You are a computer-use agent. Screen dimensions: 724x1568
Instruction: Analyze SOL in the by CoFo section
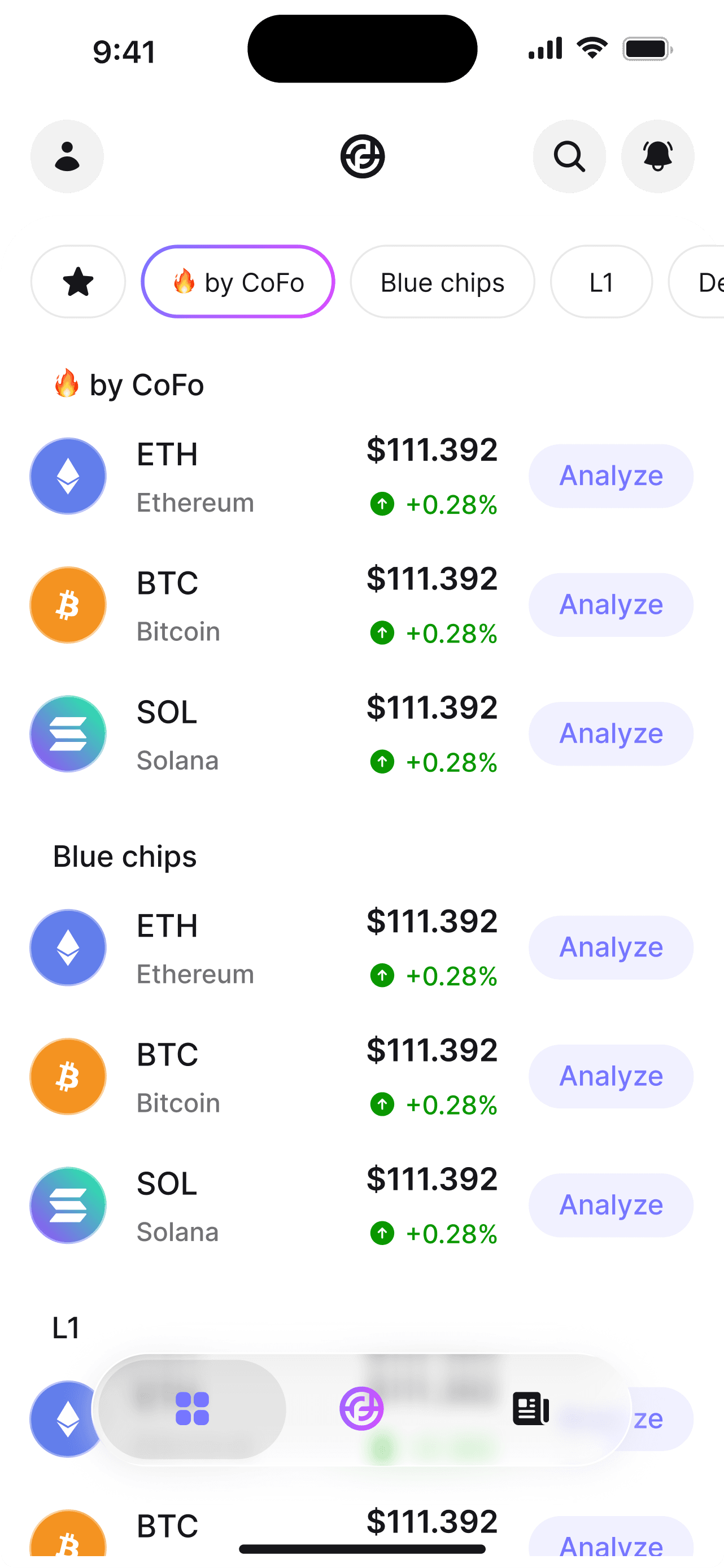pos(610,734)
